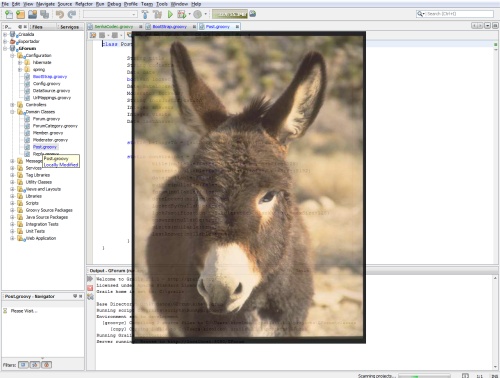Expand the Web Application node

[12, 238]
